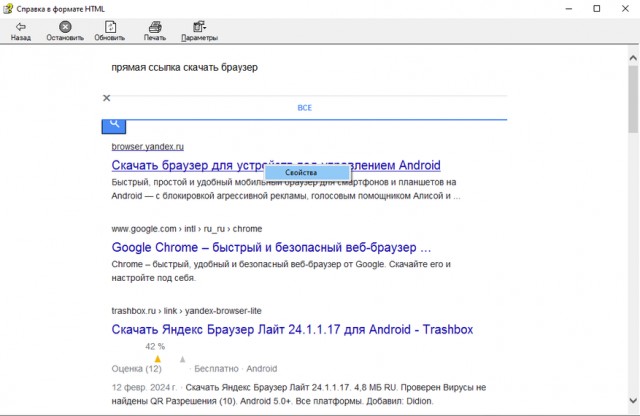Screen dimensions: 640x416
Task: Open the Параметры options dropdown
Action: click(199, 31)
